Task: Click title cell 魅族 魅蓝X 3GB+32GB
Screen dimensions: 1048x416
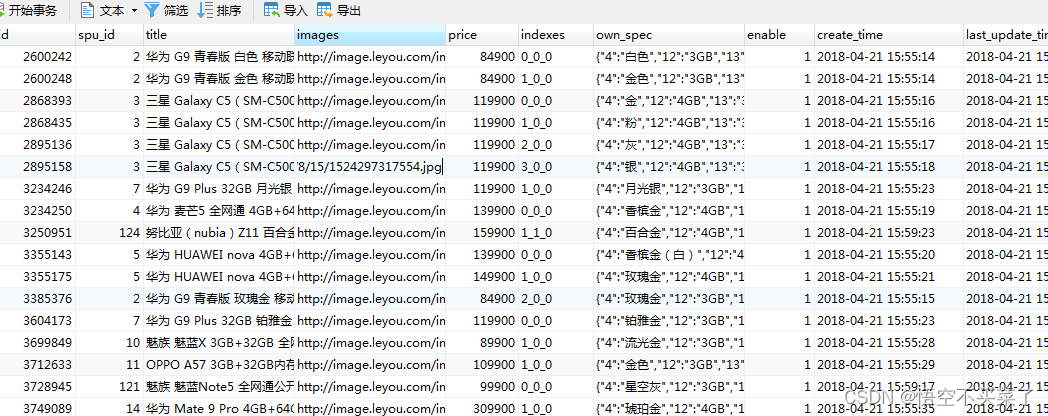Action: click(219, 344)
